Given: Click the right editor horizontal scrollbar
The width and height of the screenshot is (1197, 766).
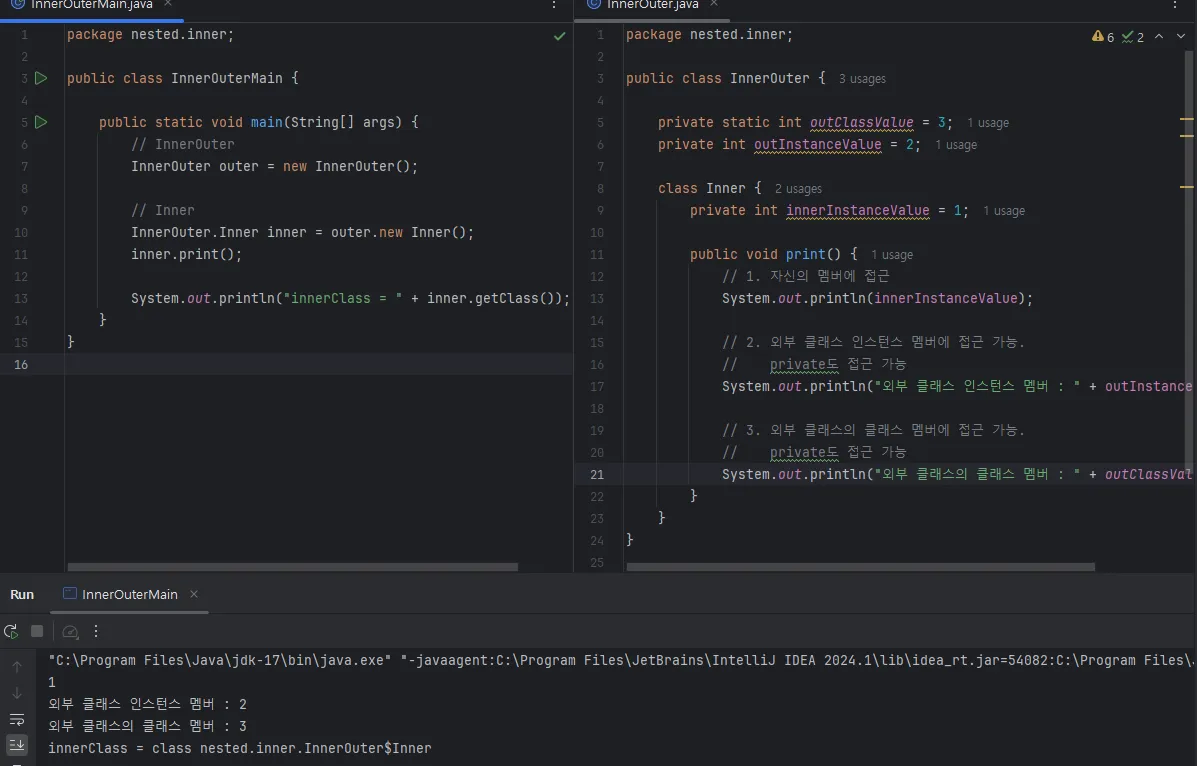Looking at the screenshot, I should point(860,567).
